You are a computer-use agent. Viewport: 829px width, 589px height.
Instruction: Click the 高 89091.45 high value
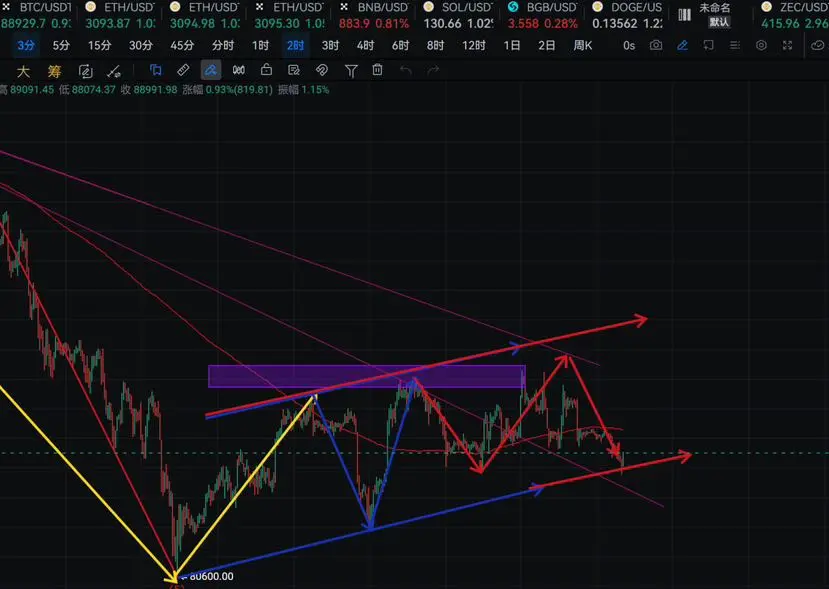pos(26,90)
